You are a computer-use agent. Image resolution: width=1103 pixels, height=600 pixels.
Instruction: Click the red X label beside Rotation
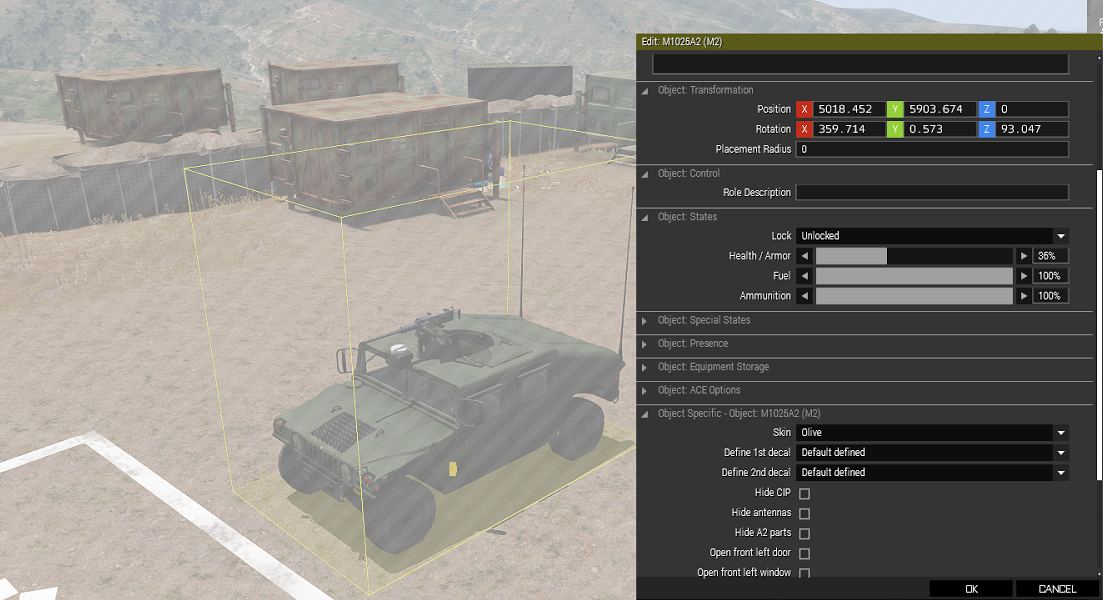coord(804,129)
